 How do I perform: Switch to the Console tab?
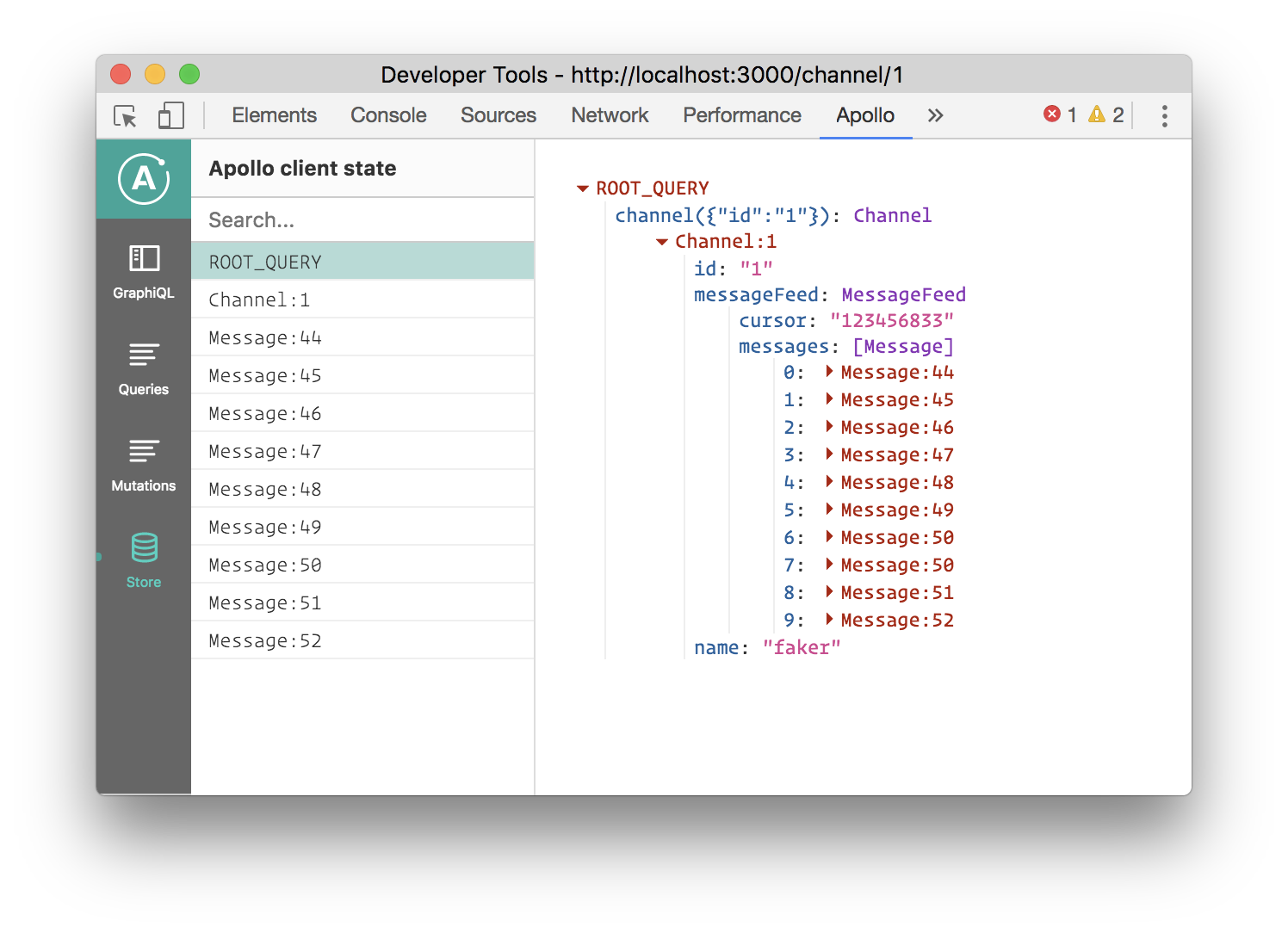388,115
